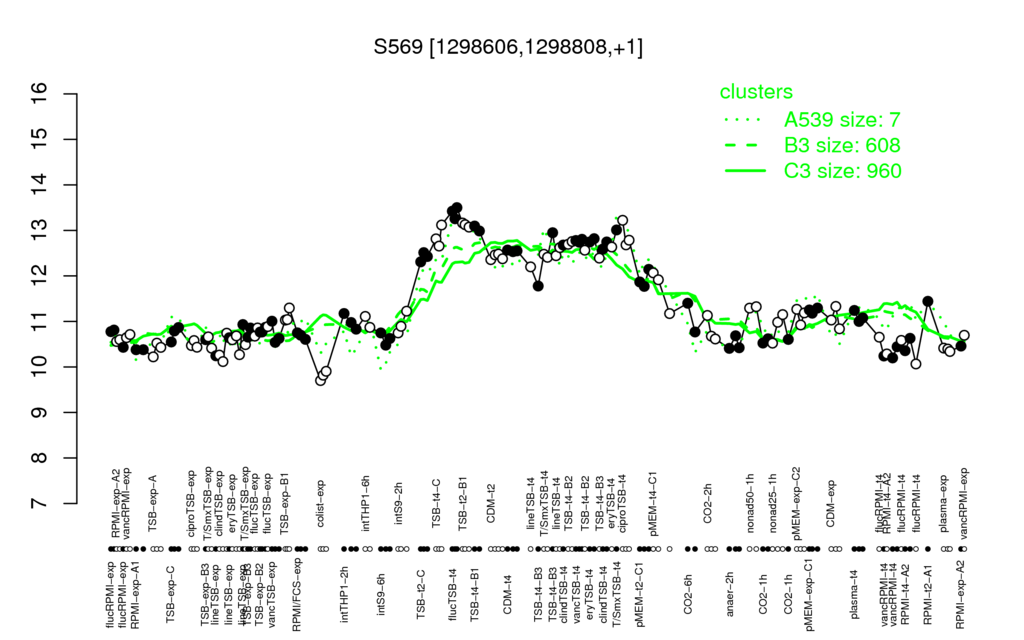The height and width of the screenshot is (640, 1024).
Task: Click y-axis tick label '7'
Action: (40, 504)
